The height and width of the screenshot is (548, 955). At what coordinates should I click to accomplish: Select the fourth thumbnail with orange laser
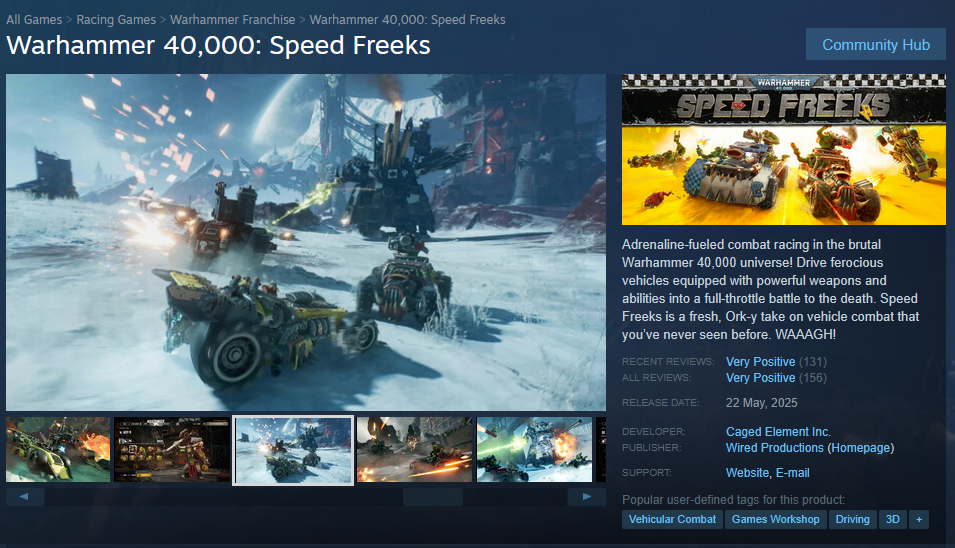(414, 449)
